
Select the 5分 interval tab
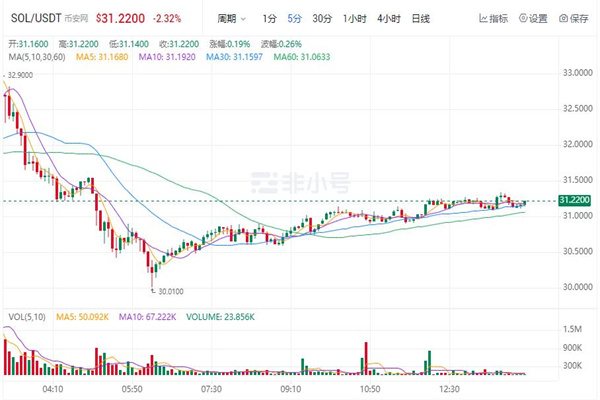pos(294,19)
